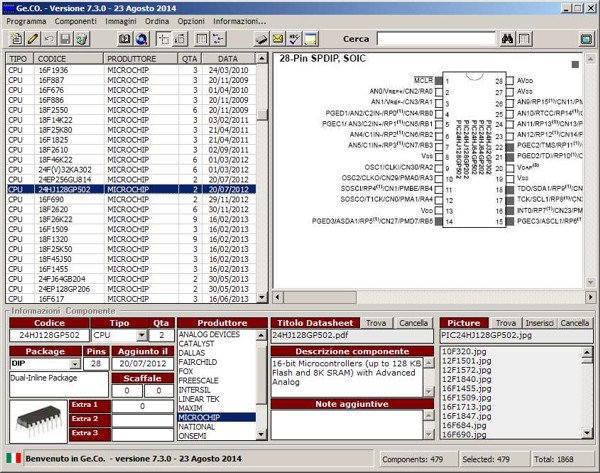Click the pencil edit icon in toolbar
600x473 pixels.
(32, 38)
